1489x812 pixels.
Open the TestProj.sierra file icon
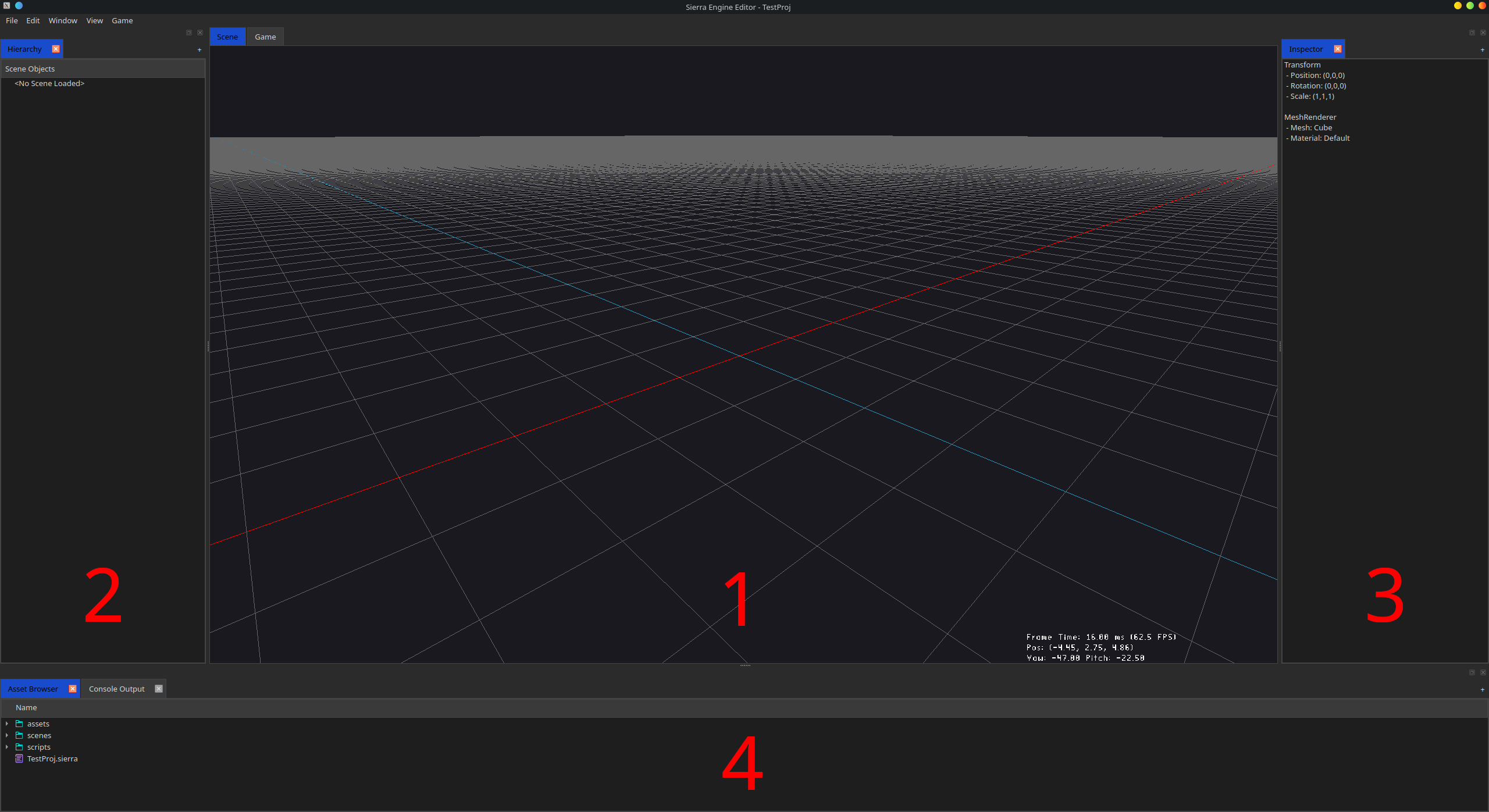coord(20,758)
